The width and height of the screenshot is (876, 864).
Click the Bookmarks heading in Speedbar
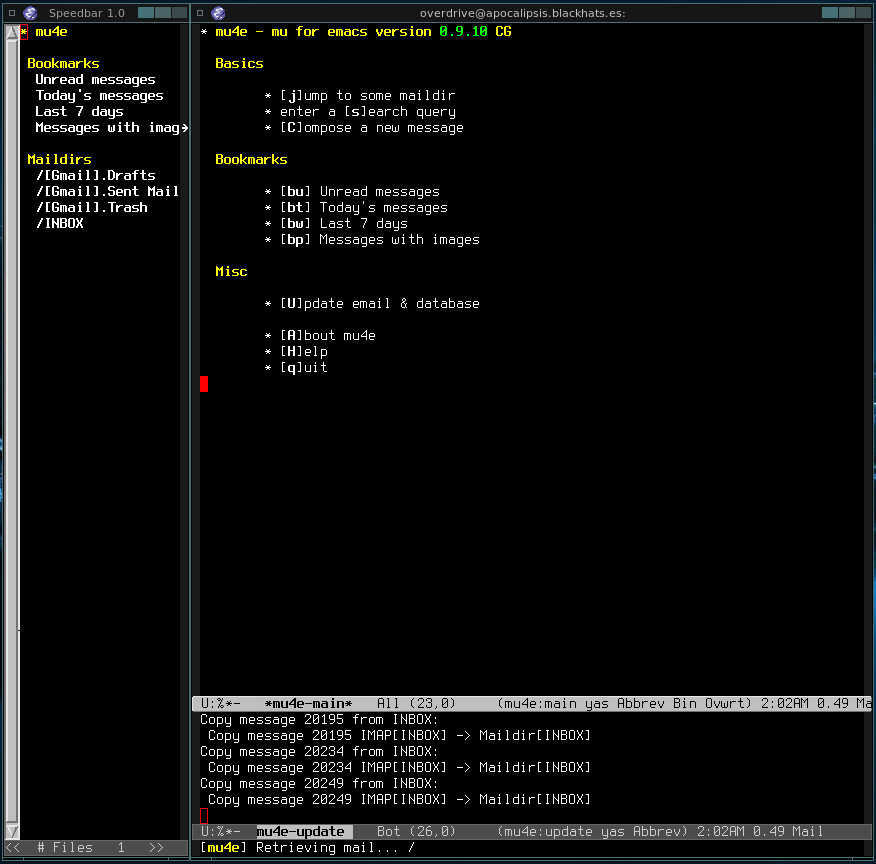pyautogui.click(x=63, y=64)
